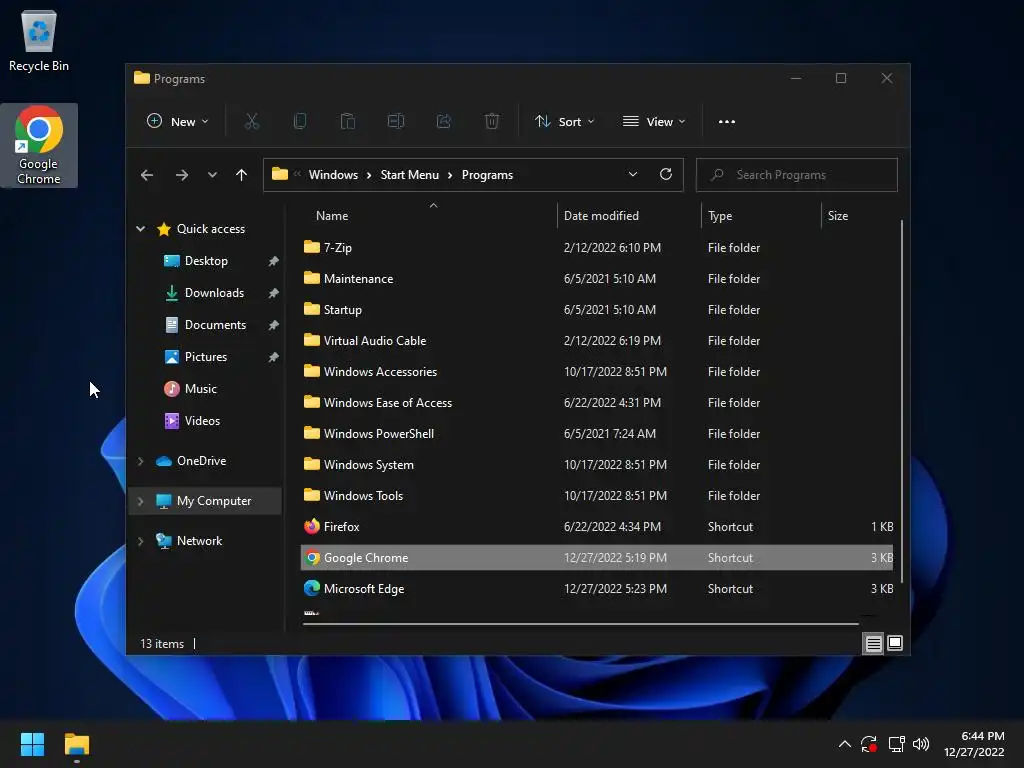Image resolution: width=1024 pixels, height=768 pixels.
Task: Unpin Documents via its pin icon
Action: tap(274, 325)
